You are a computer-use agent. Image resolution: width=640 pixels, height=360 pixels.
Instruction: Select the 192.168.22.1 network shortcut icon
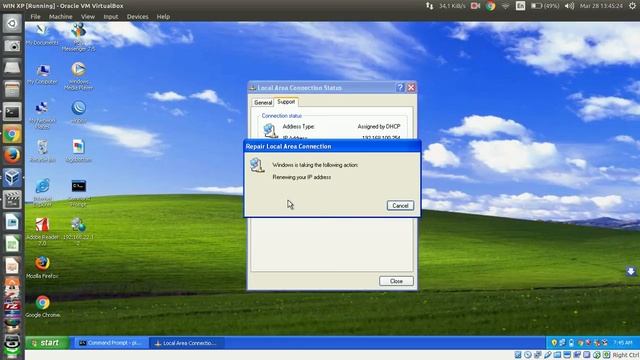78,231
